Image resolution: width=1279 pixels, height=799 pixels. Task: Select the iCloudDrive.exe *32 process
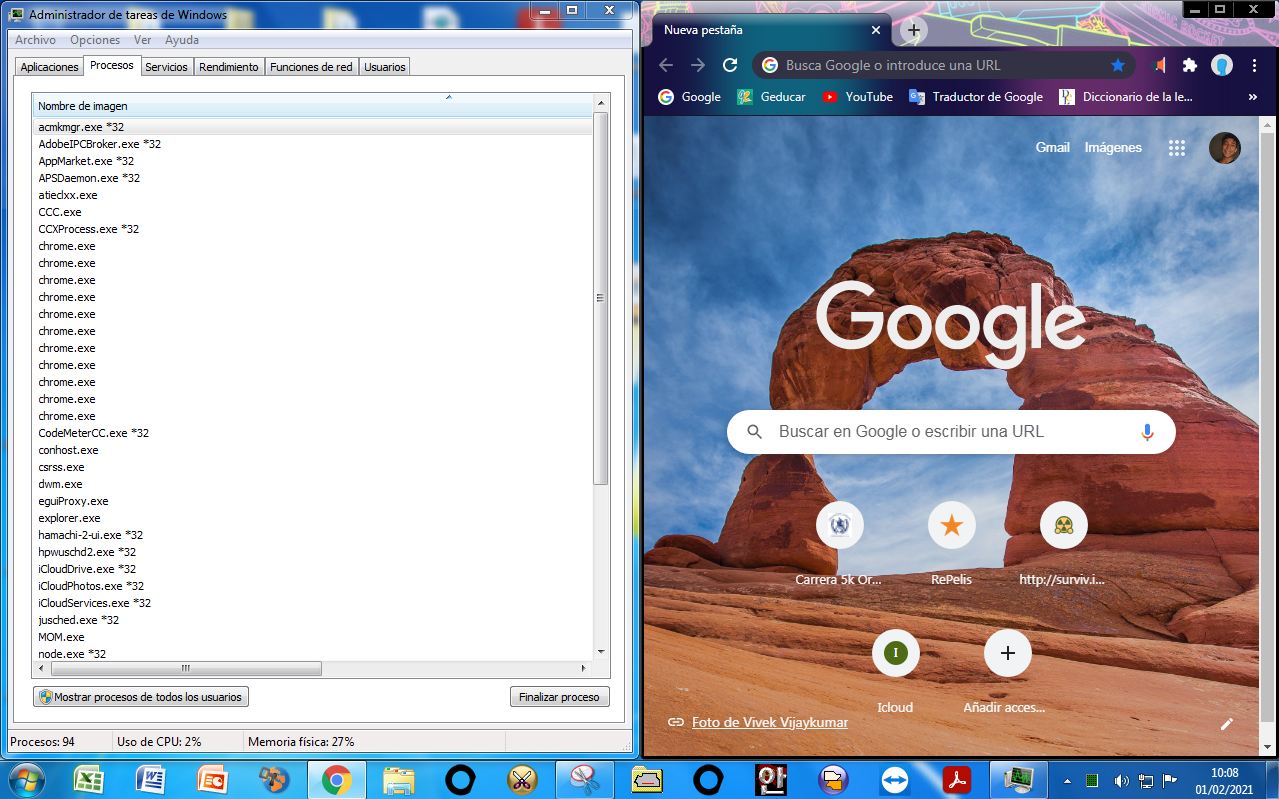313,569
